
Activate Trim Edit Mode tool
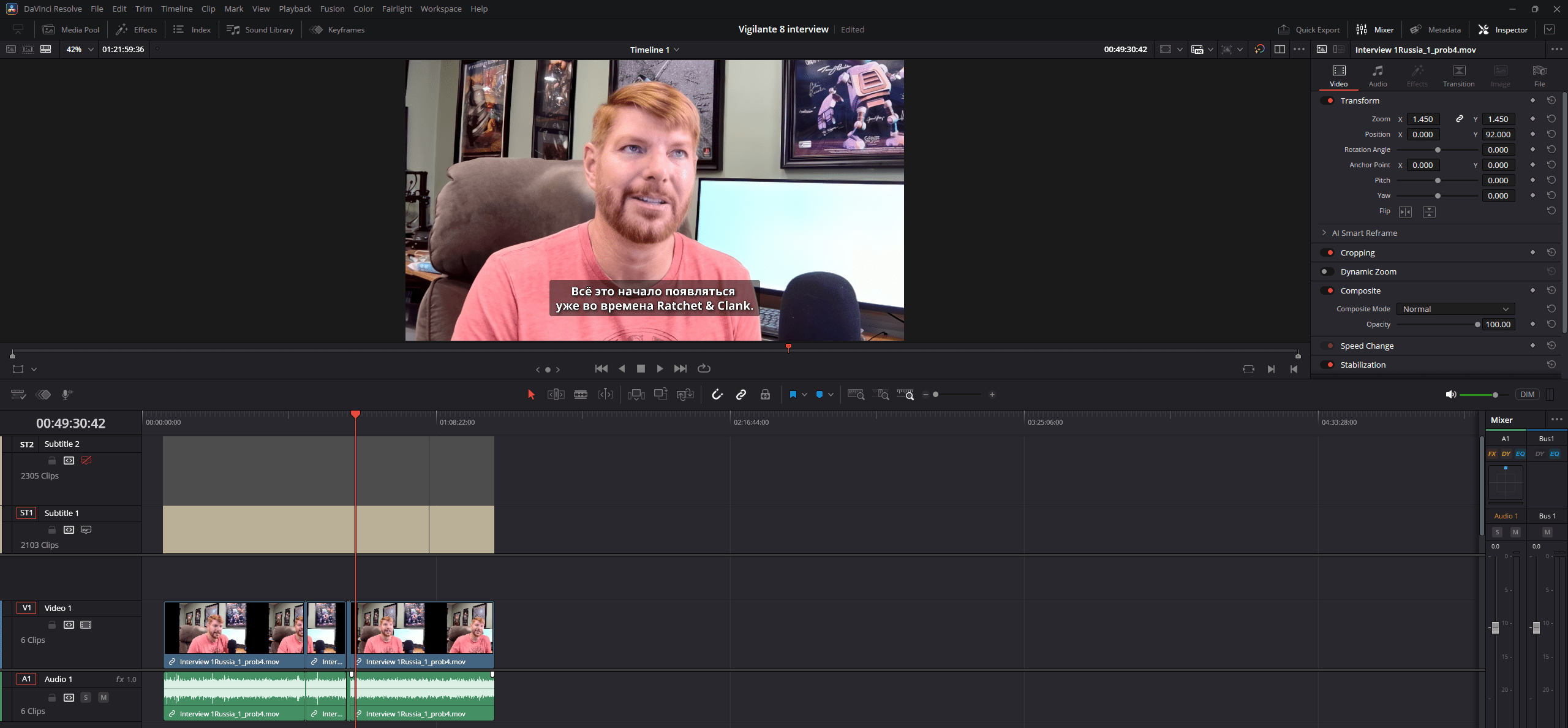(556, 395)
